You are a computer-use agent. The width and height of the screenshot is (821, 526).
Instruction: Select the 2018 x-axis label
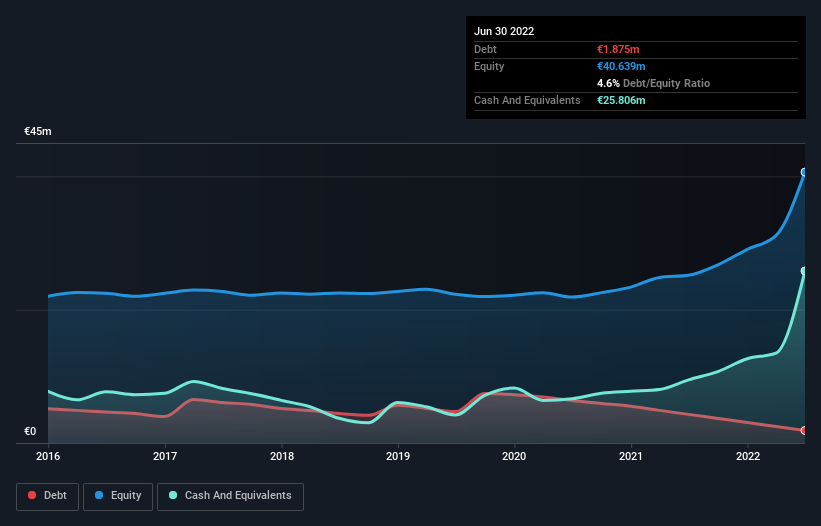tap(282, 456)
